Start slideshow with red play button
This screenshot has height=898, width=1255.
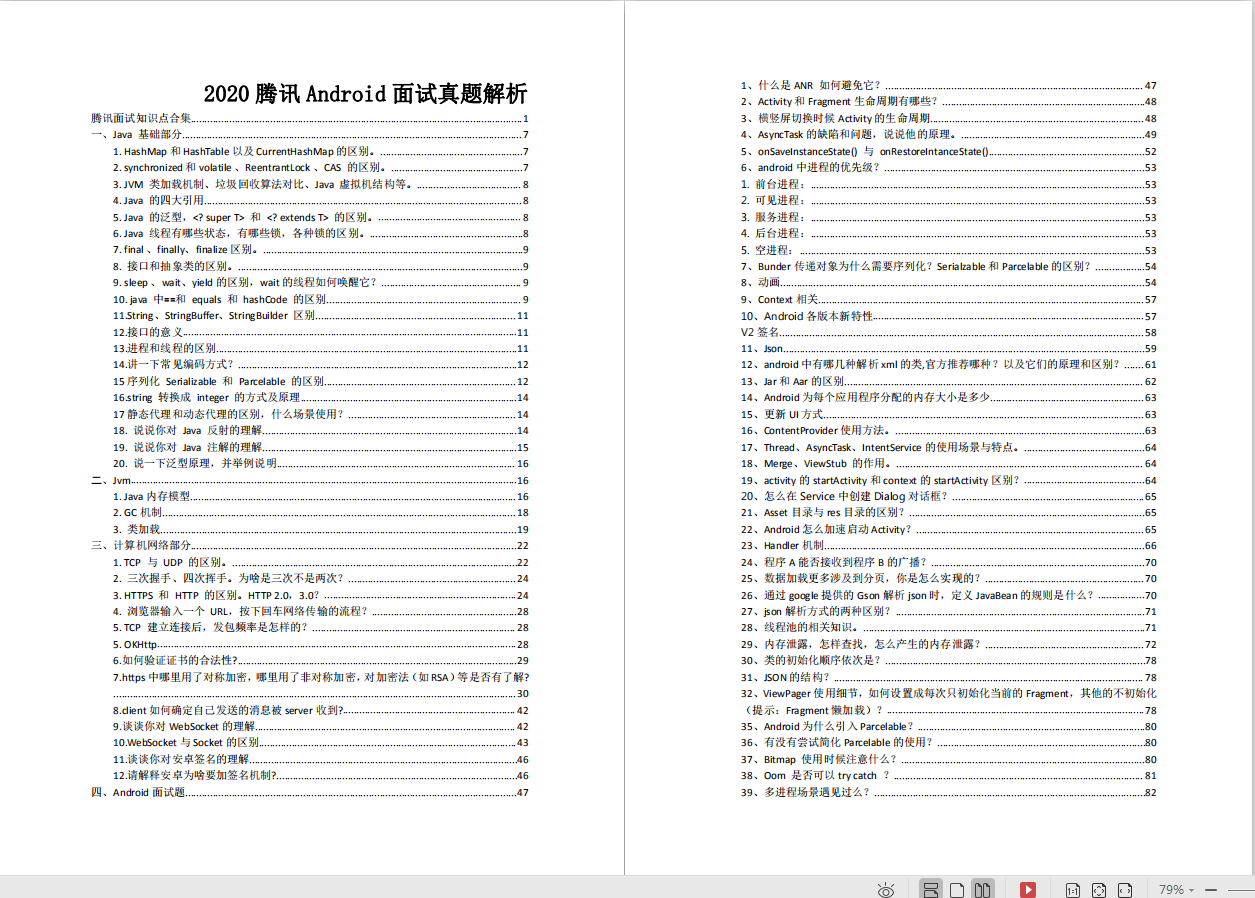pyautogui.click(x=1028, y=889)
